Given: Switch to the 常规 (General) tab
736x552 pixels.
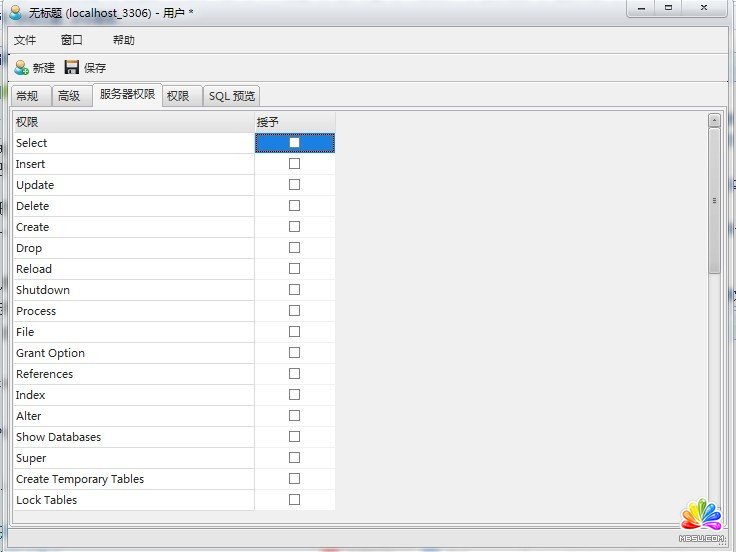Looking at the screenshot, I should [x=28, y=96].
